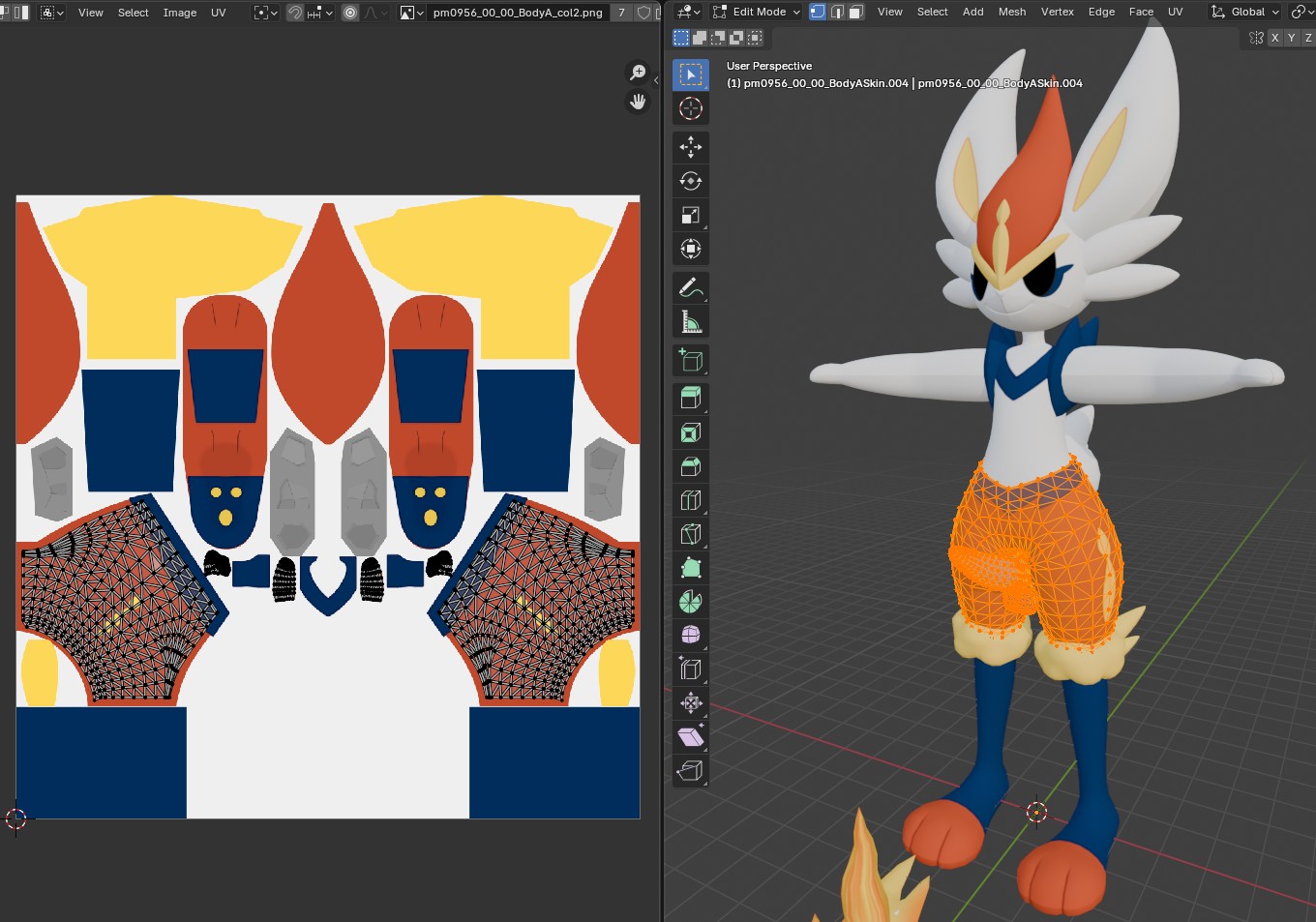Select the Transform tool
This screenshot has height=922, width=1316.
click(x=691, y=249)
